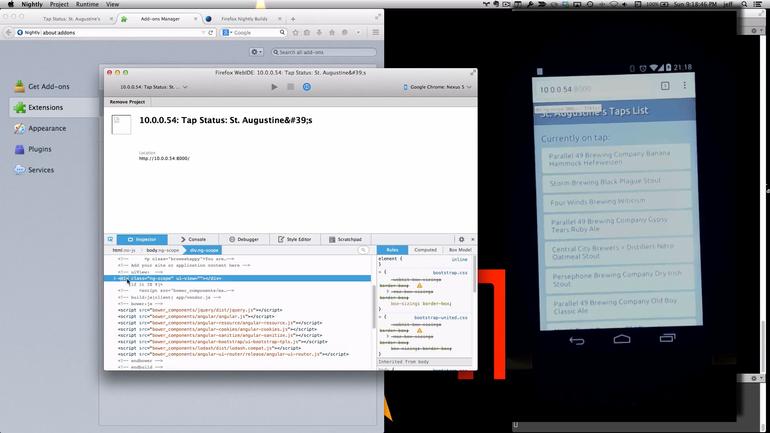The width and height of the screenshot is (770, 433).
Task: Click the project icon thumbnail placeholder
Action: tap(121, 125)
